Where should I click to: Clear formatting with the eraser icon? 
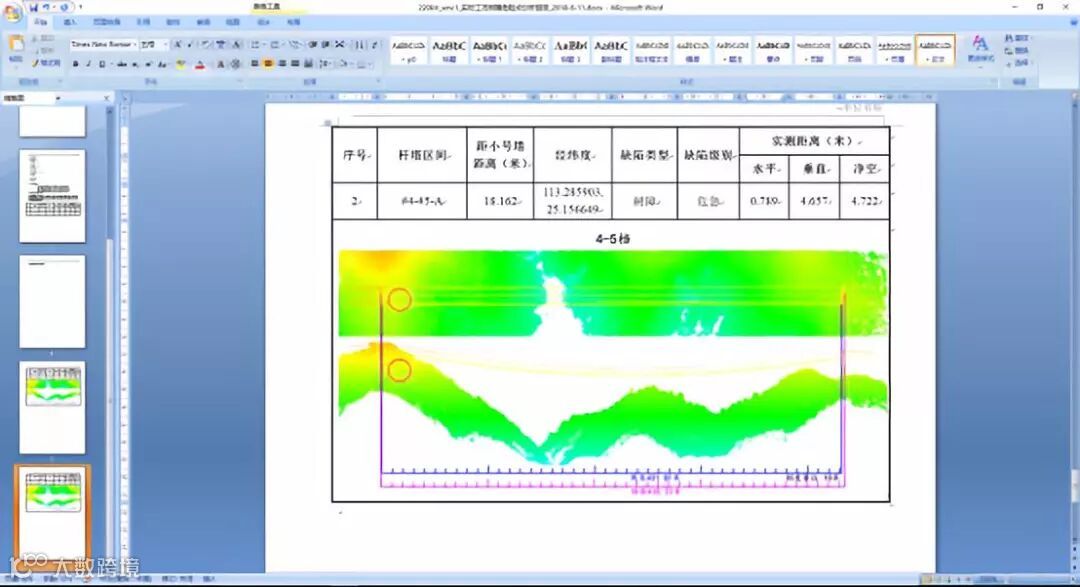(205, 44)
